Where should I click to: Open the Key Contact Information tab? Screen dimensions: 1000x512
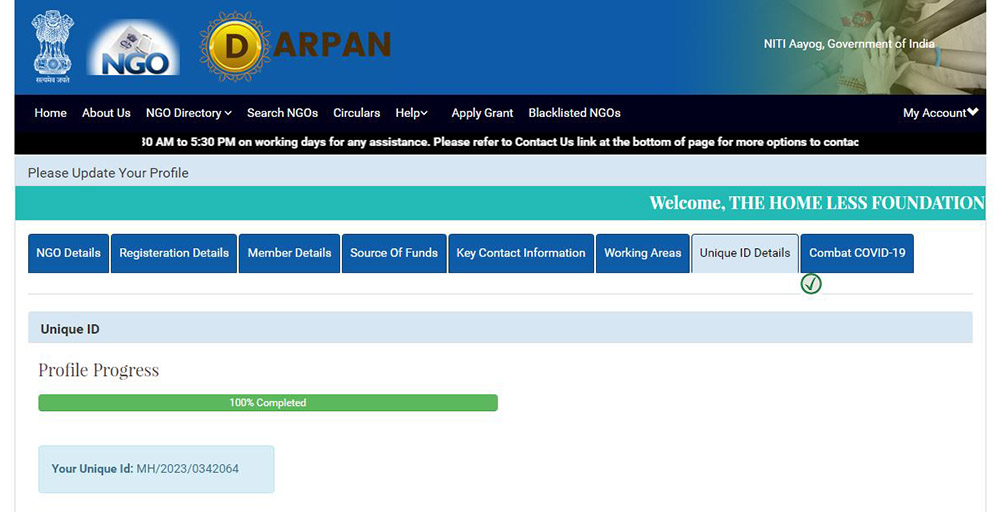[x=521, y=253]
